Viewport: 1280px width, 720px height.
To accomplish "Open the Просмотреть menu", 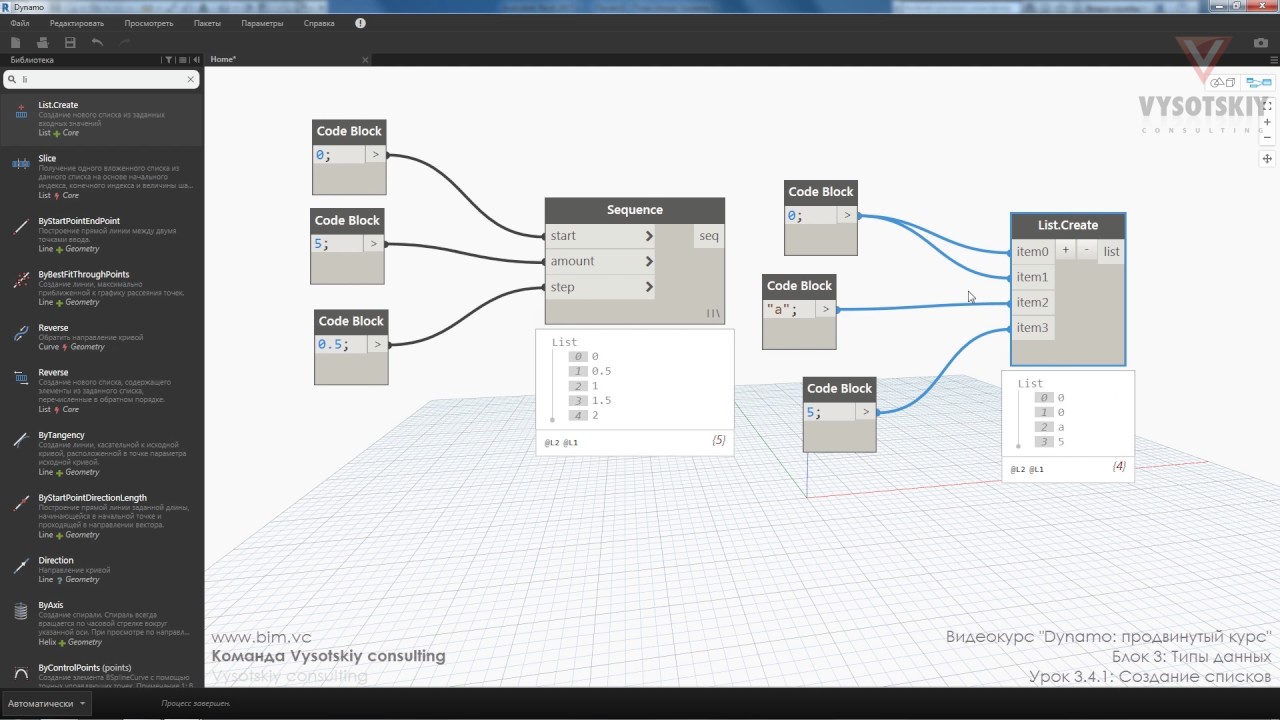I will click(x=149, y=23).
